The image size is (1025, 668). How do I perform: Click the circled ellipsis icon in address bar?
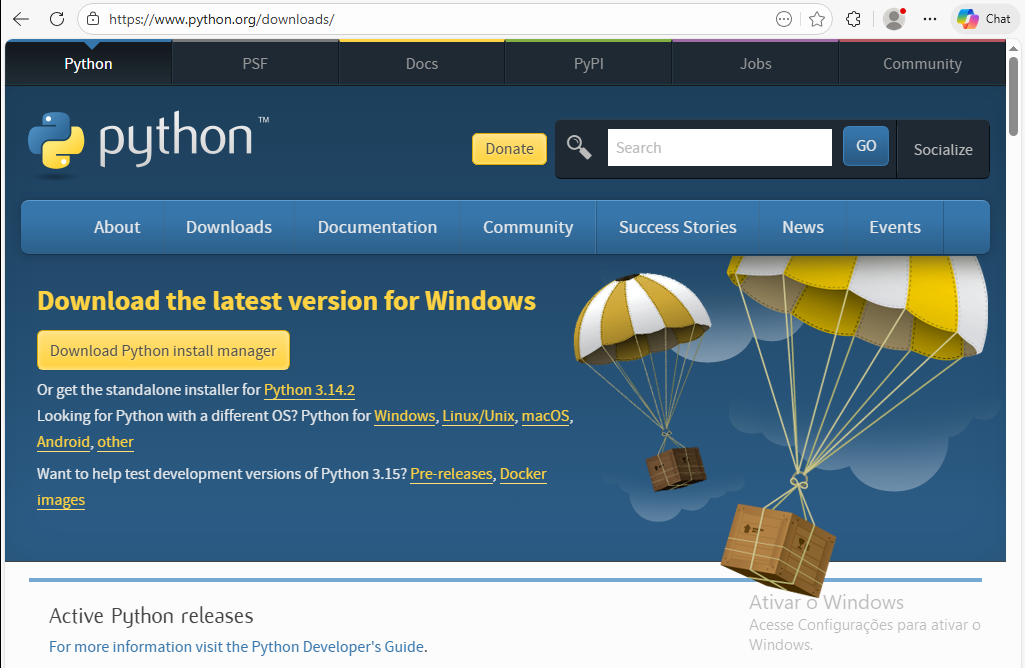pos(783,18)
